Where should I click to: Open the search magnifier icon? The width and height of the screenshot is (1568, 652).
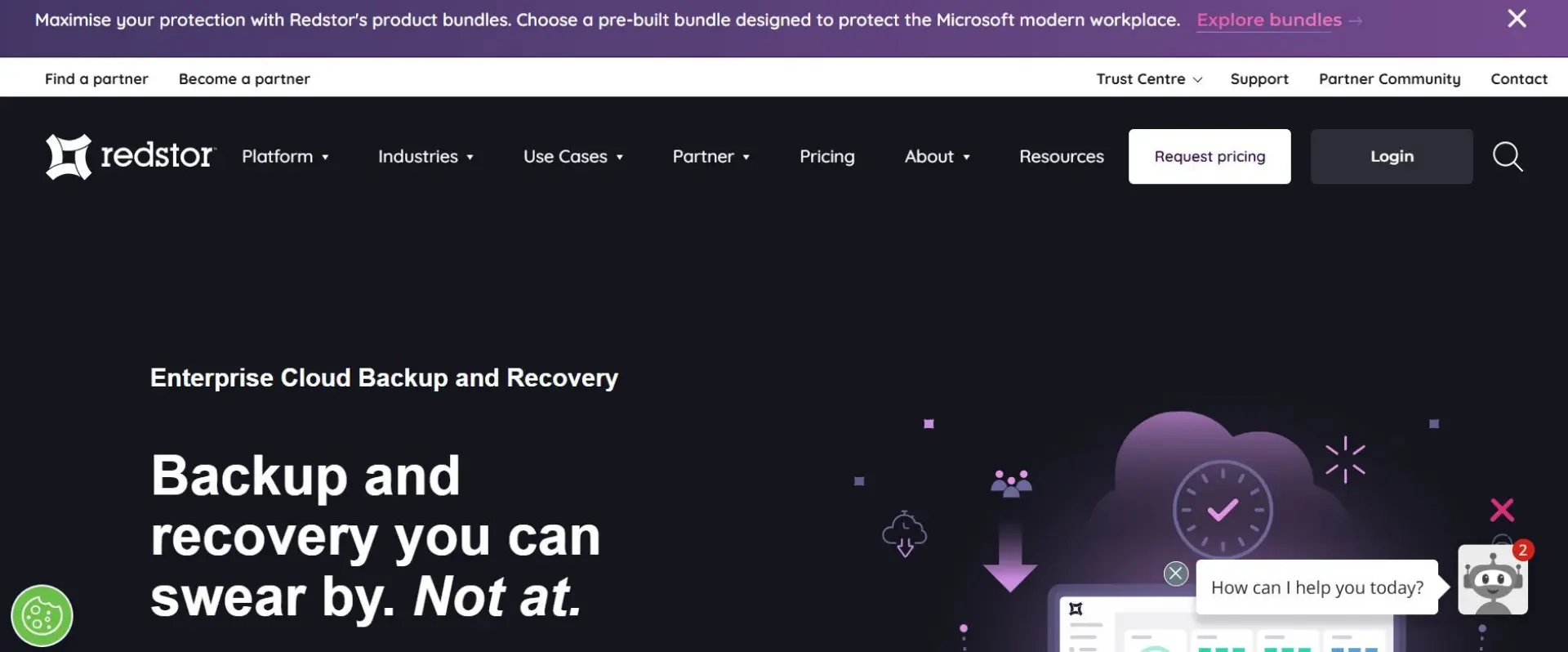point(1508,156)
